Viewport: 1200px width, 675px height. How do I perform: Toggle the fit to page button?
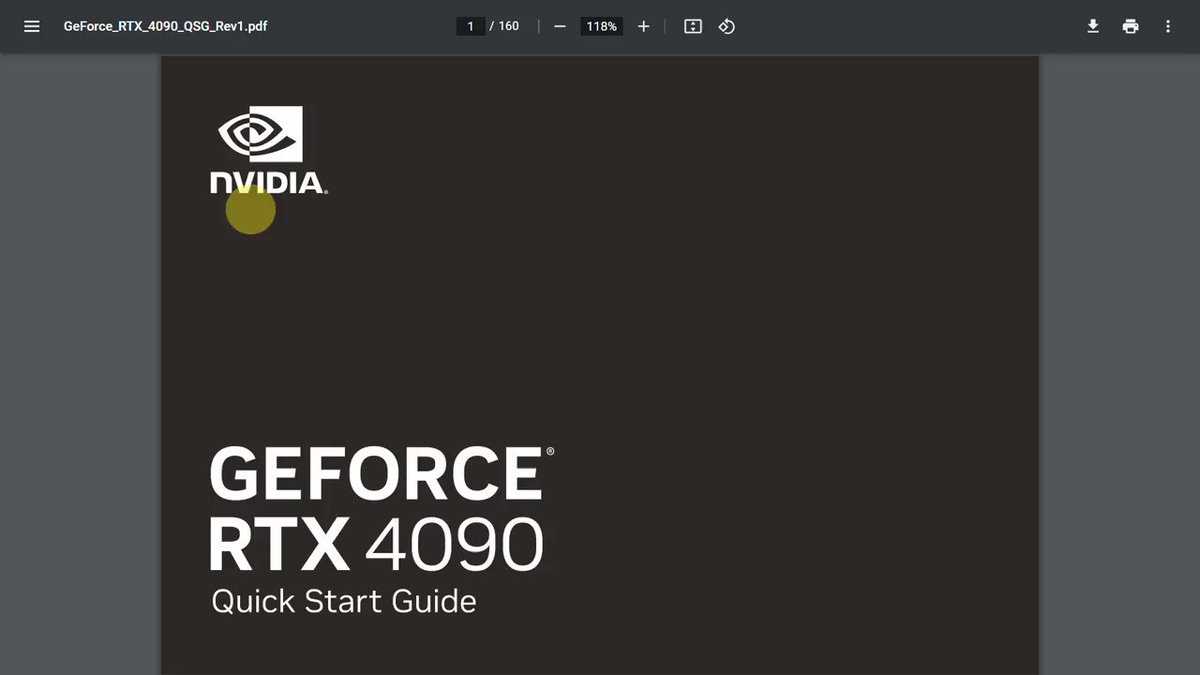(x=693, y=26)
